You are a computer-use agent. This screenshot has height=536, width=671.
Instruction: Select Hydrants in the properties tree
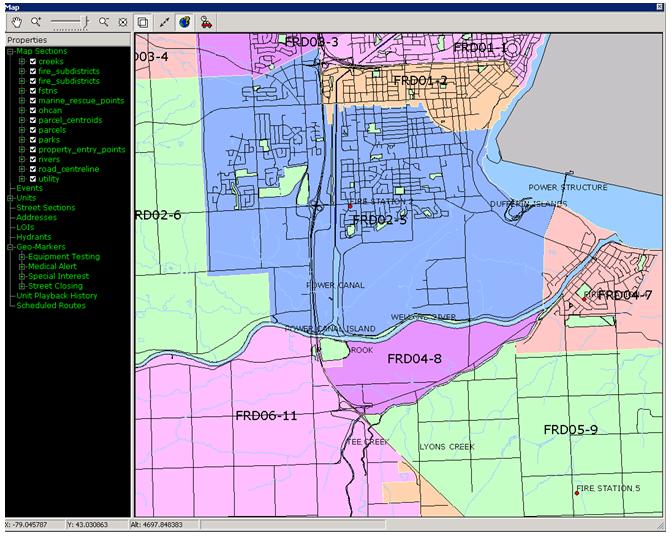pos(33,237)
